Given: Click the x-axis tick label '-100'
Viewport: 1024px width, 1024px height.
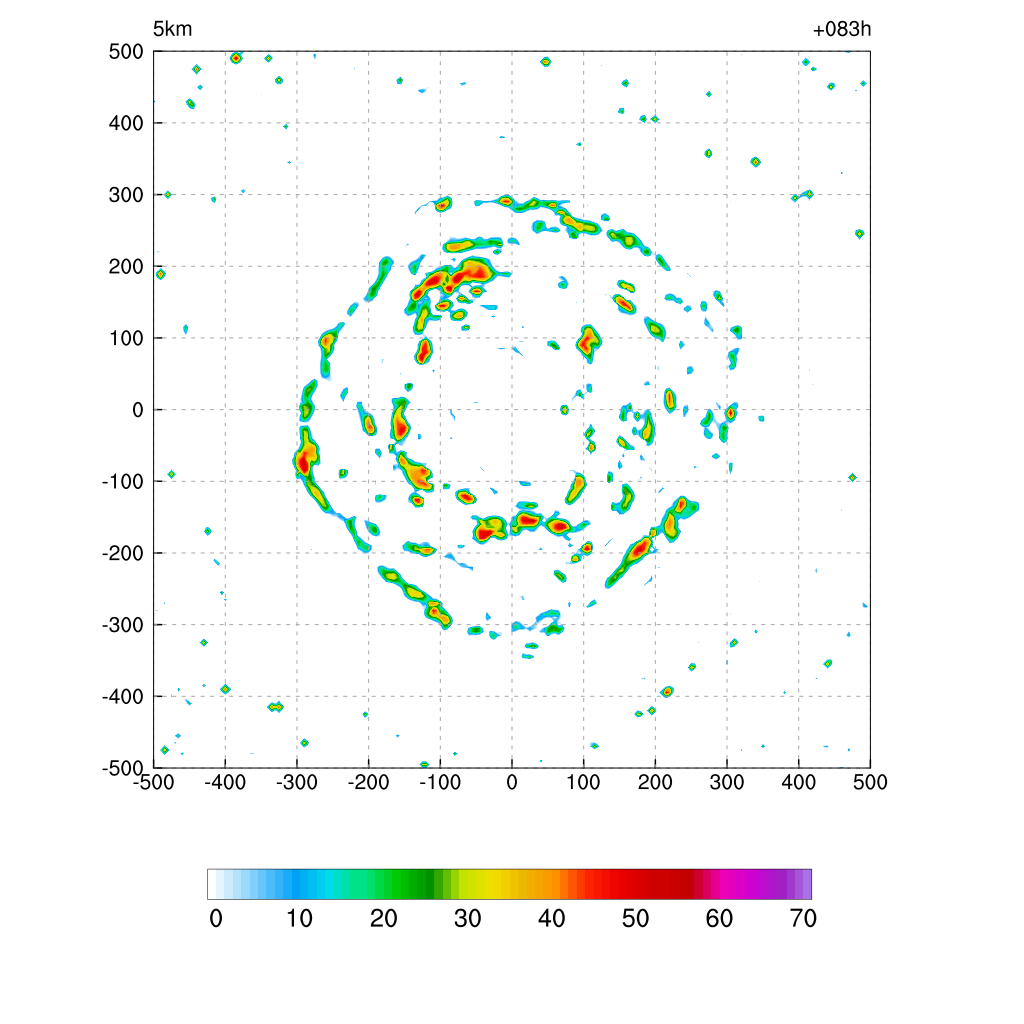Looking at the screenshot, I should pyautogui.click(x=440, y=782).
